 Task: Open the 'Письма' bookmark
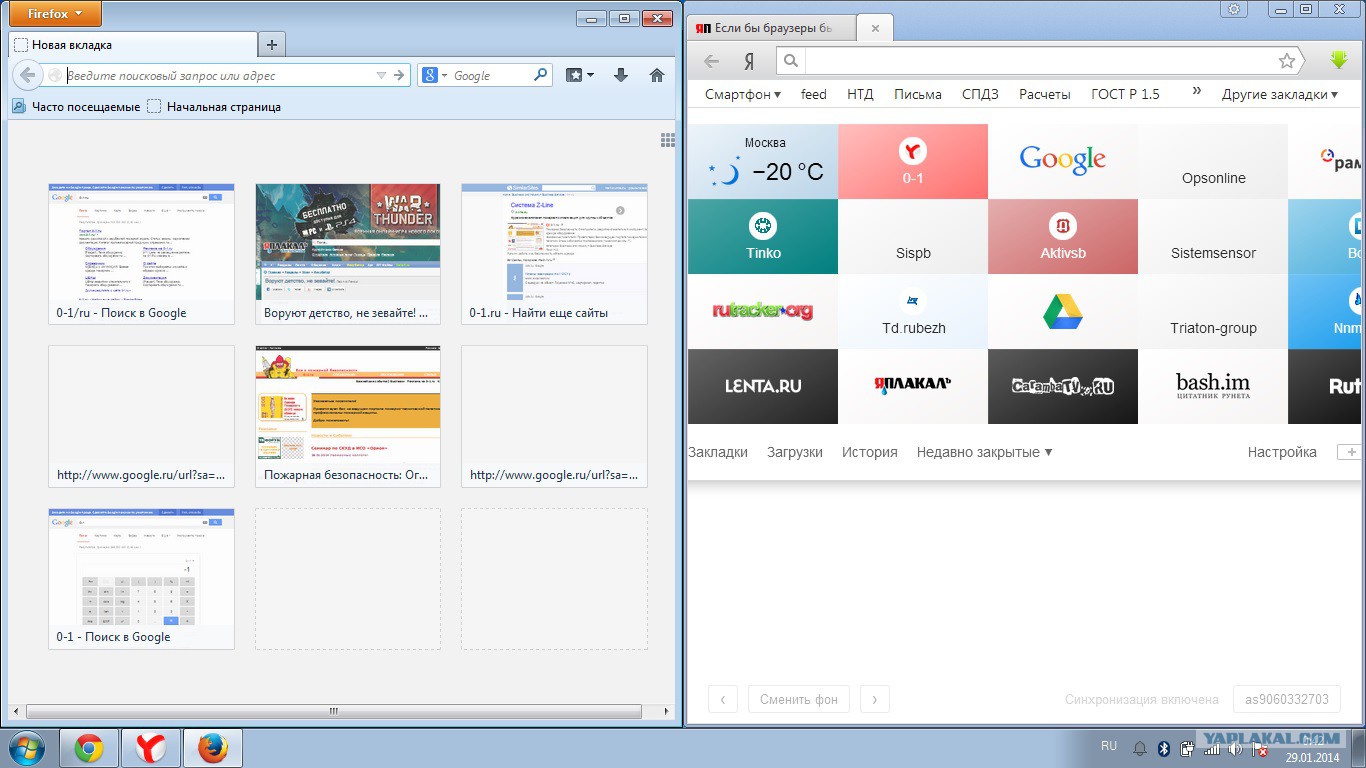coord(918,94)
